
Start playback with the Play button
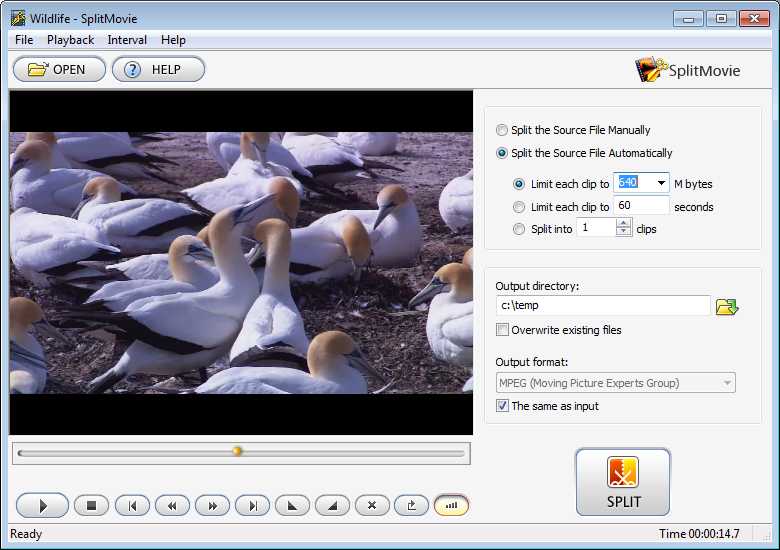point(42,506)
